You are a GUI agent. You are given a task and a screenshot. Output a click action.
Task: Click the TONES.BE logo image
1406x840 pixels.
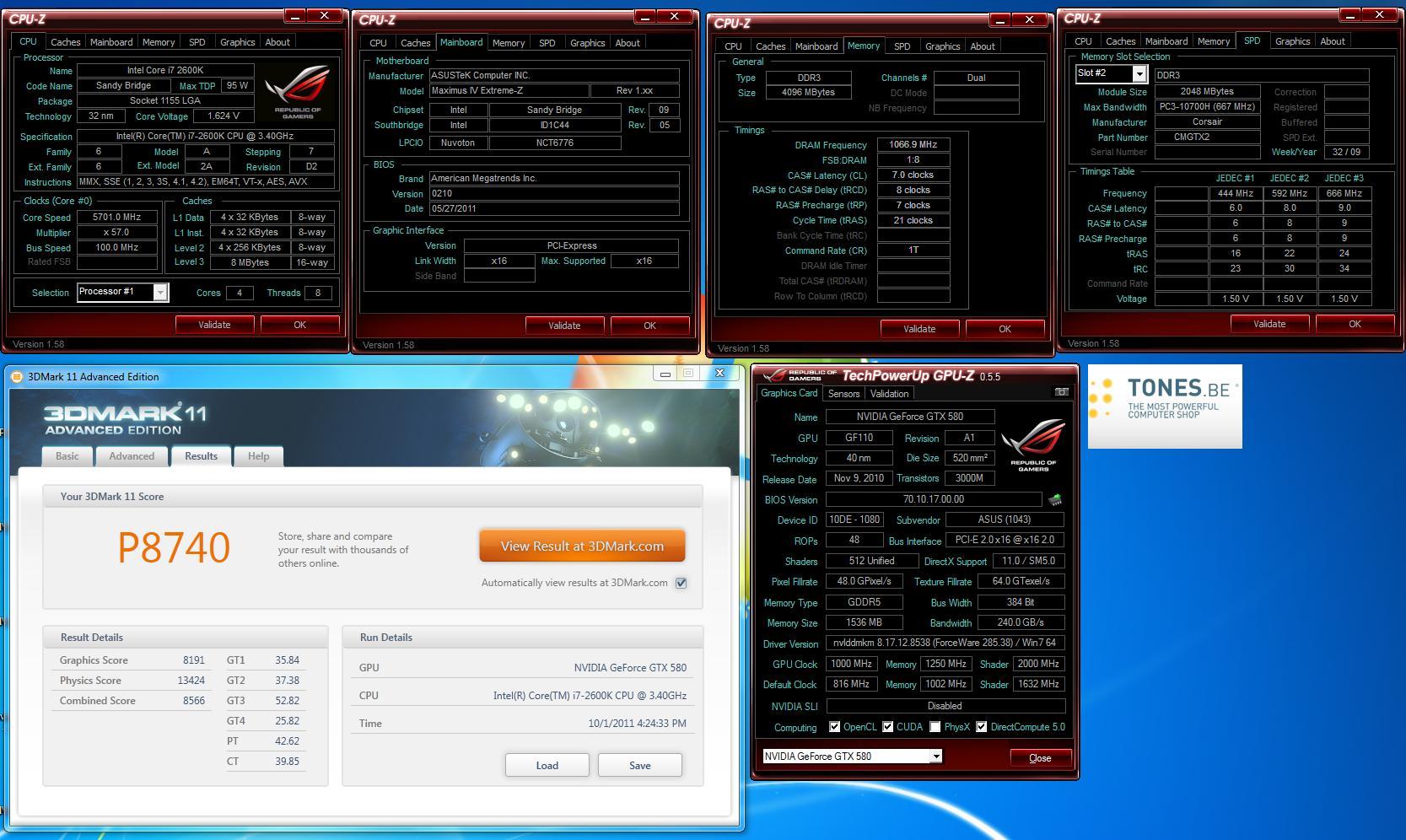click(1165, 407)
